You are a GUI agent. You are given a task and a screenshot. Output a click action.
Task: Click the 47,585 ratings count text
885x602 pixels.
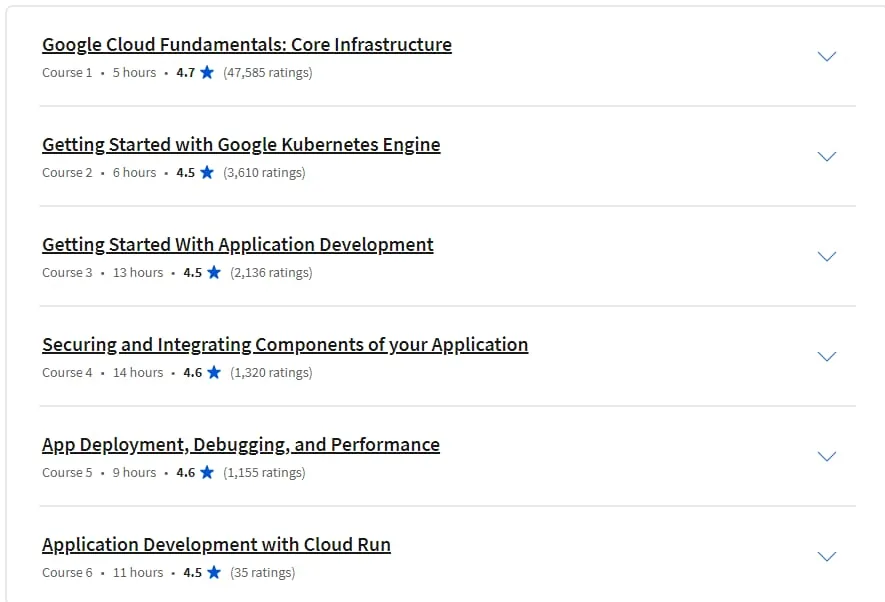(x=268, y=73)
